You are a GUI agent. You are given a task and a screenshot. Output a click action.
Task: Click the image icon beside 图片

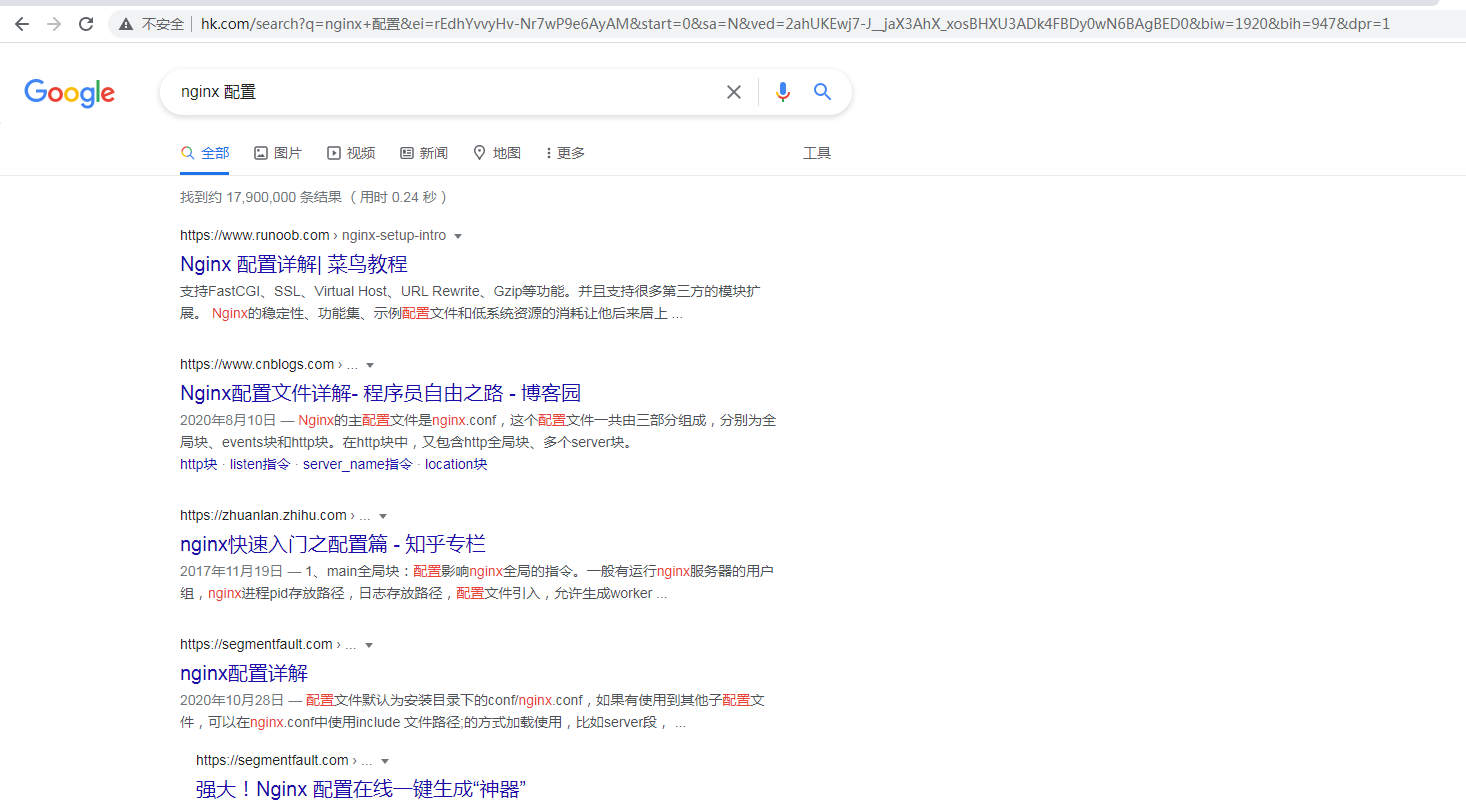tap(261, 153)
